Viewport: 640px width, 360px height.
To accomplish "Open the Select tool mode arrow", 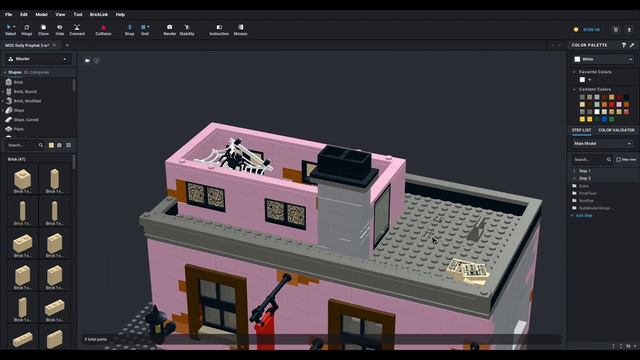I will [15, 27].
